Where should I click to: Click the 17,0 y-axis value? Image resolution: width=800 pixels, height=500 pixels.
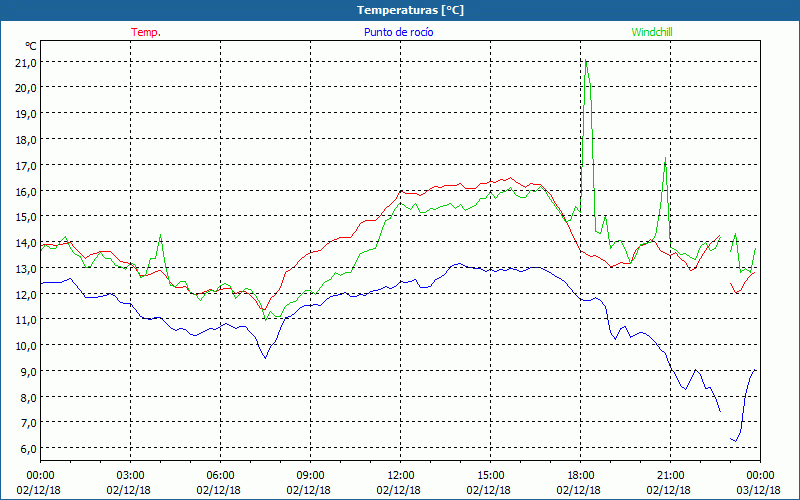pos(26,165)
